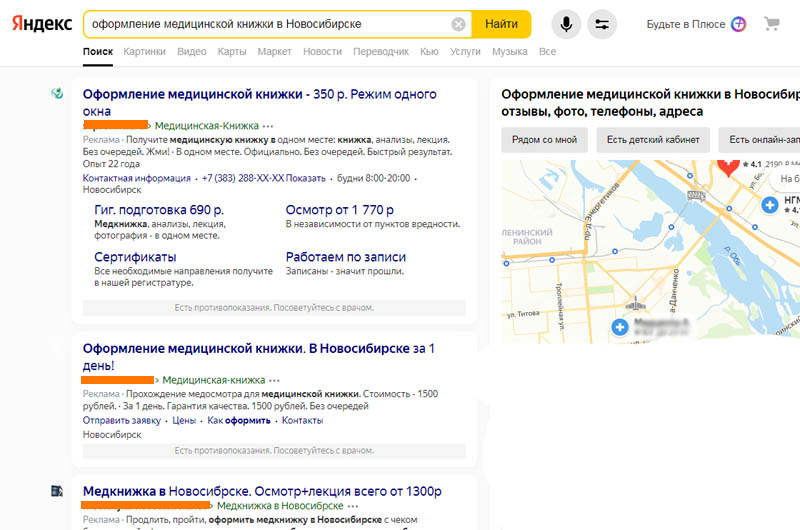
Task: Toggle the 'Есть онлайн-запись' filter chip
Action: pos(760,140)
